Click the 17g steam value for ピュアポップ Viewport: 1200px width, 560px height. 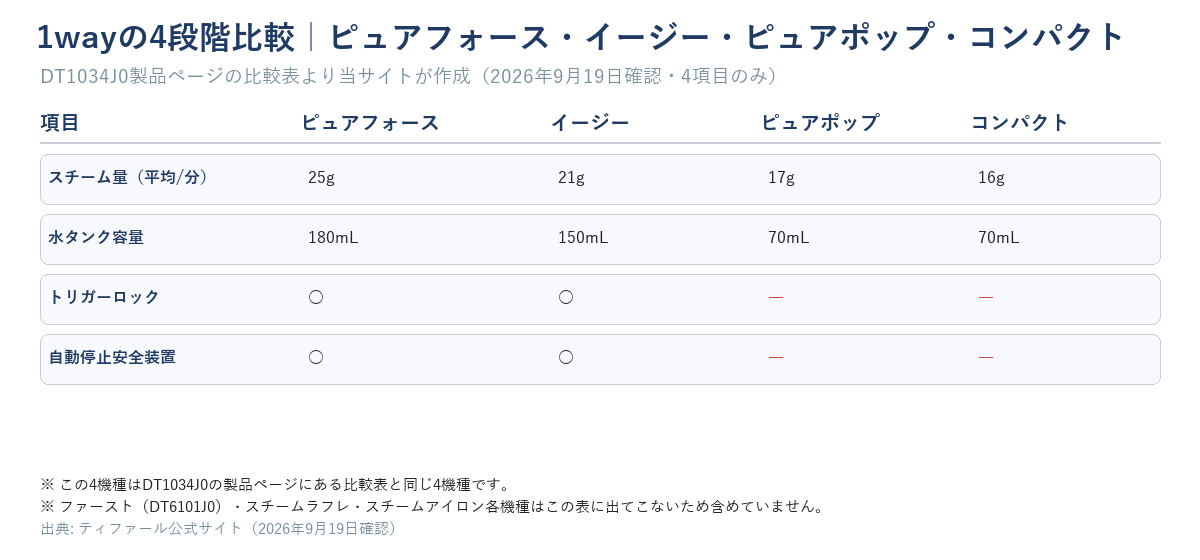(781, 178)
